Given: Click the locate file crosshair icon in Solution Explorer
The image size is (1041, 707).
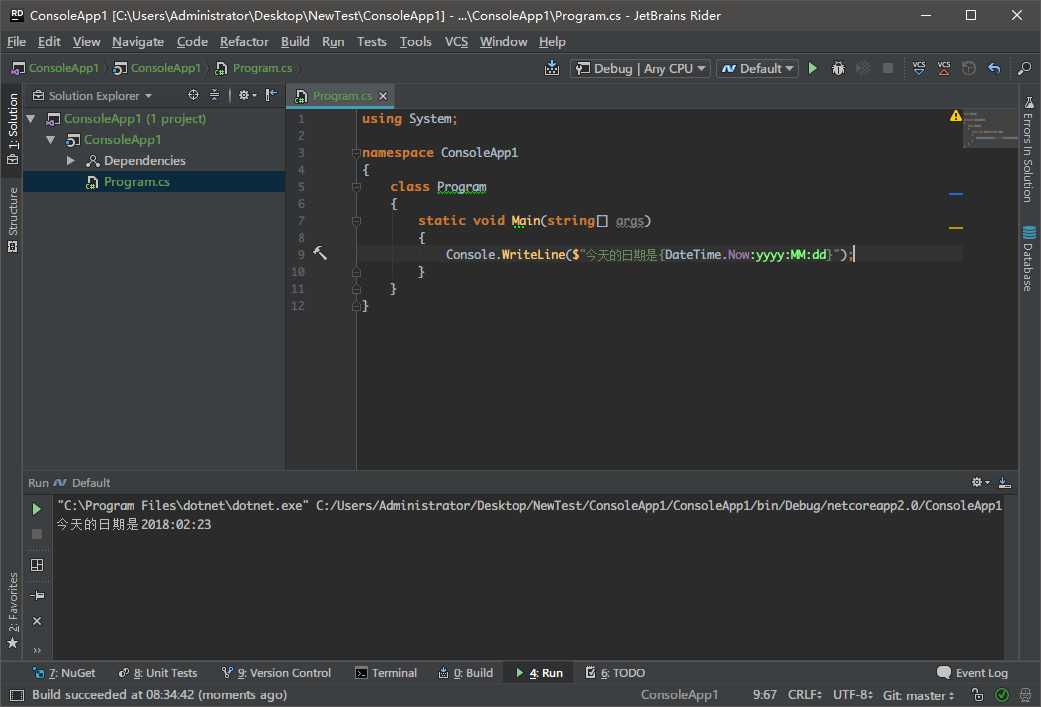Looking at the screenshot, I should [x=193, y=96].
